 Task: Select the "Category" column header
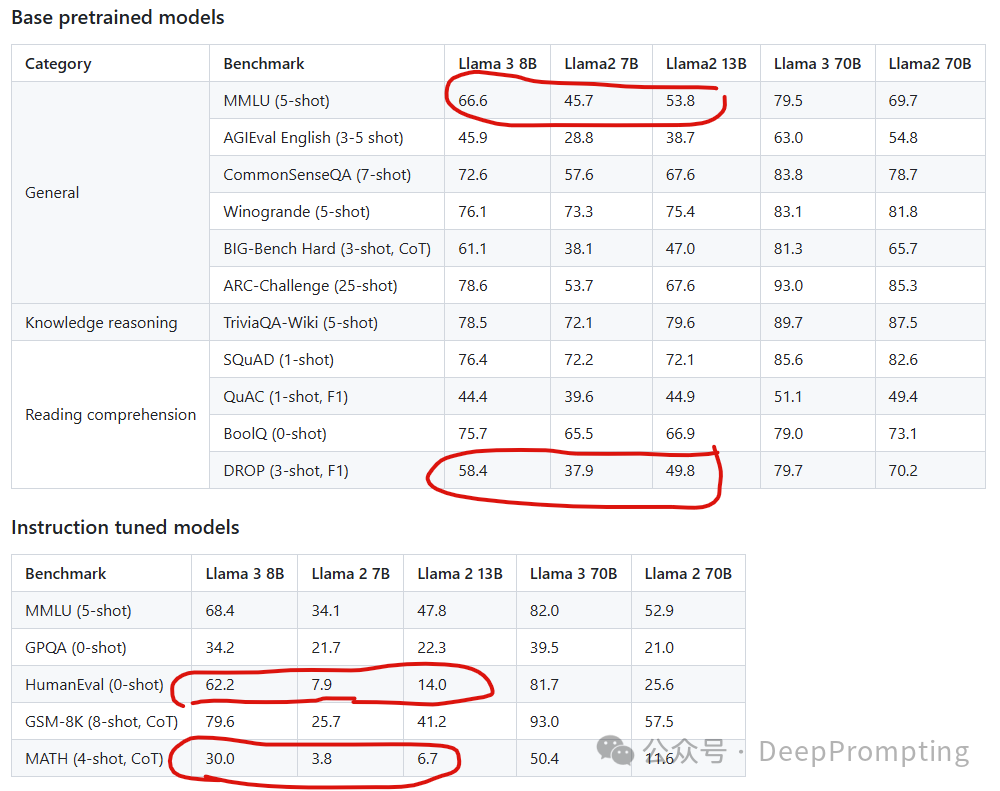58,64
